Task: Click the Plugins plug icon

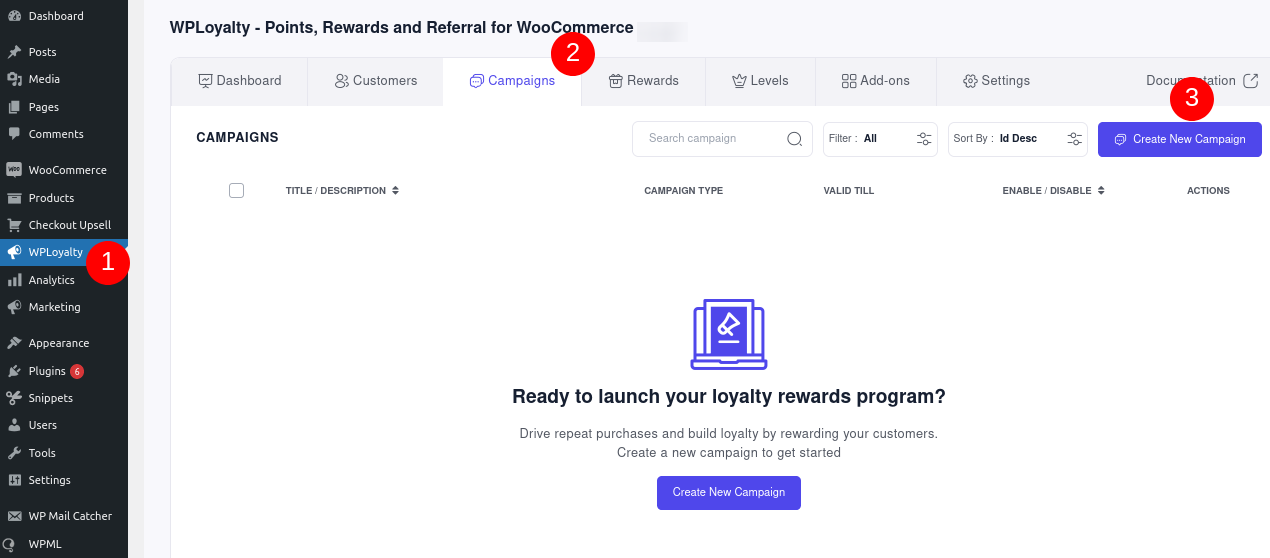Action: [14, 371]
